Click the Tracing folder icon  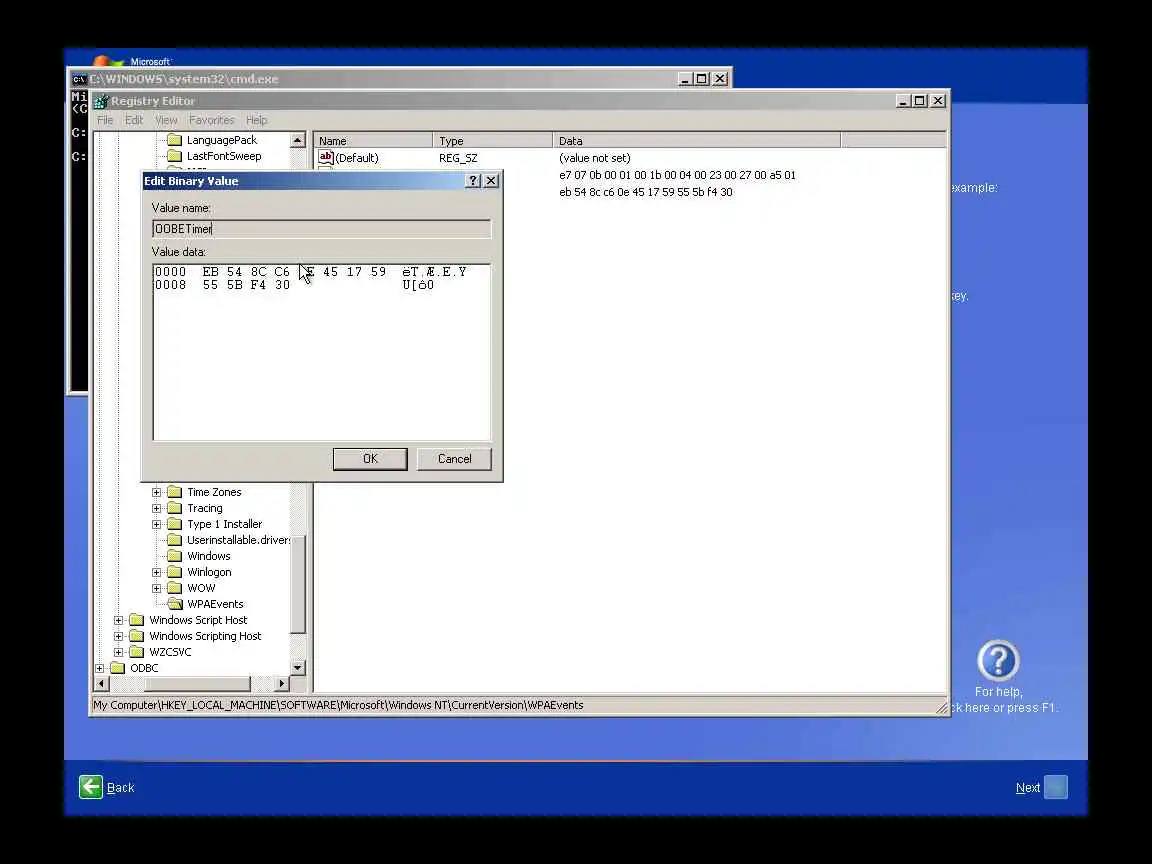pos(174,508)
